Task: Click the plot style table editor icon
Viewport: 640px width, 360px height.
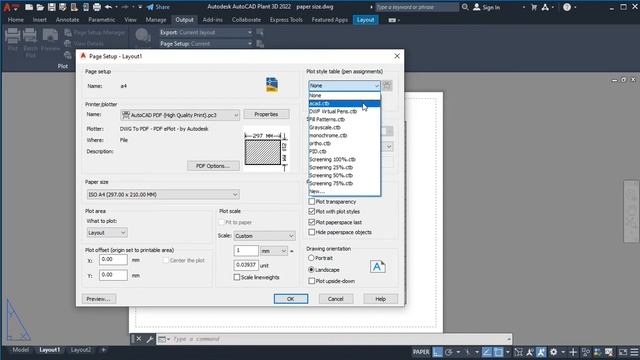Action: (387, 85)
